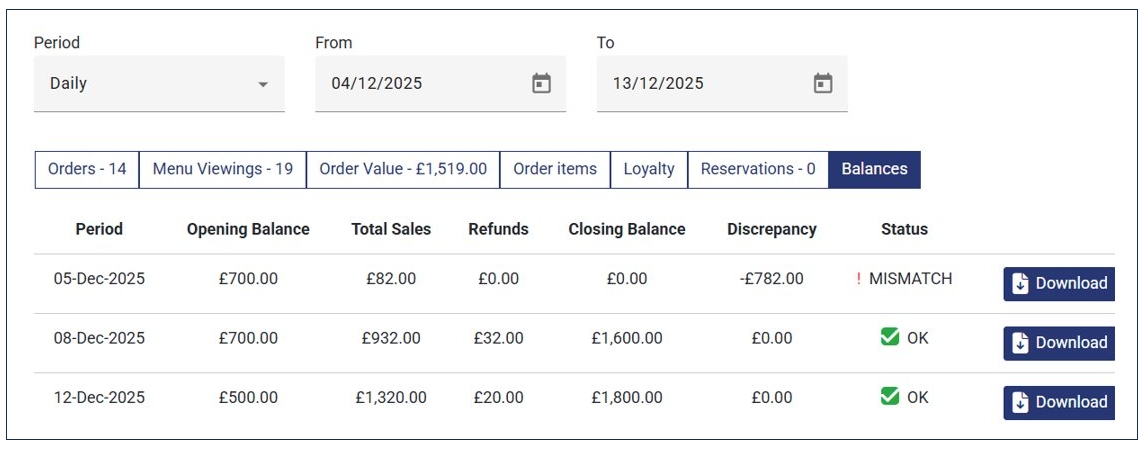The height and width of the screenshot is (450, 1145).
Task: Go to the Order items tab
Action: coord(555,169)
